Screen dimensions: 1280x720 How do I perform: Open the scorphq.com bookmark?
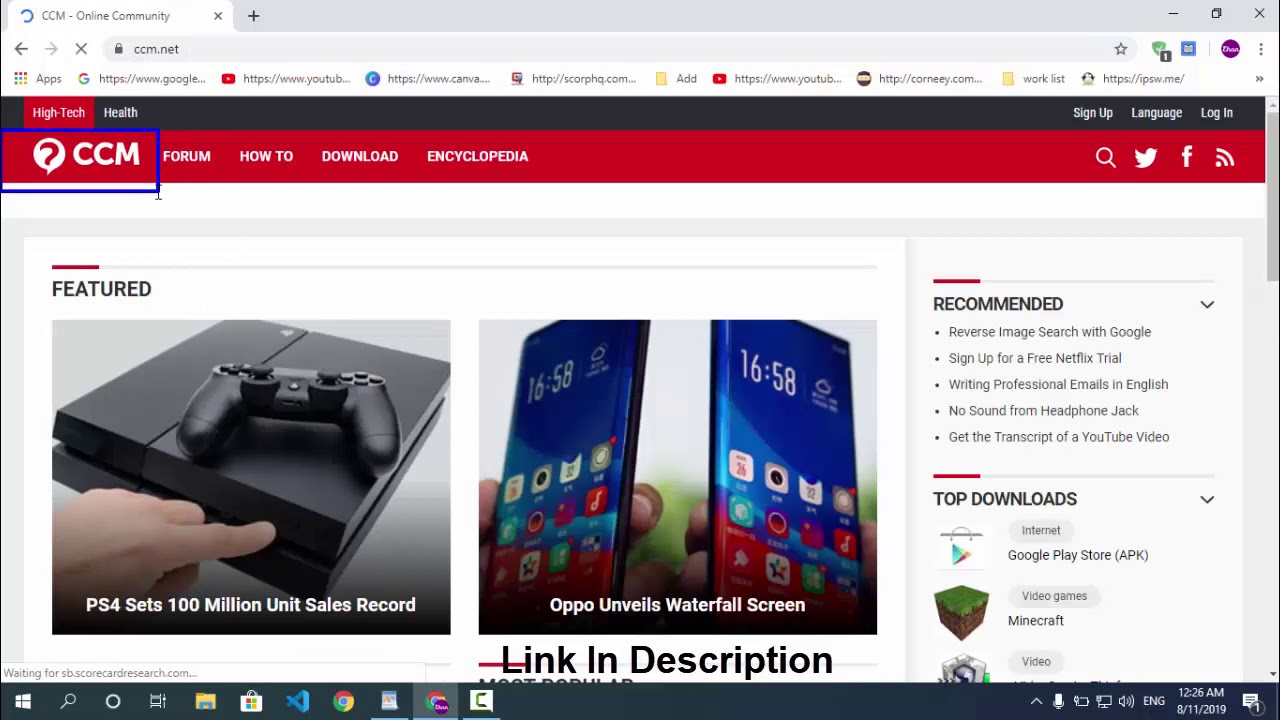573,79
